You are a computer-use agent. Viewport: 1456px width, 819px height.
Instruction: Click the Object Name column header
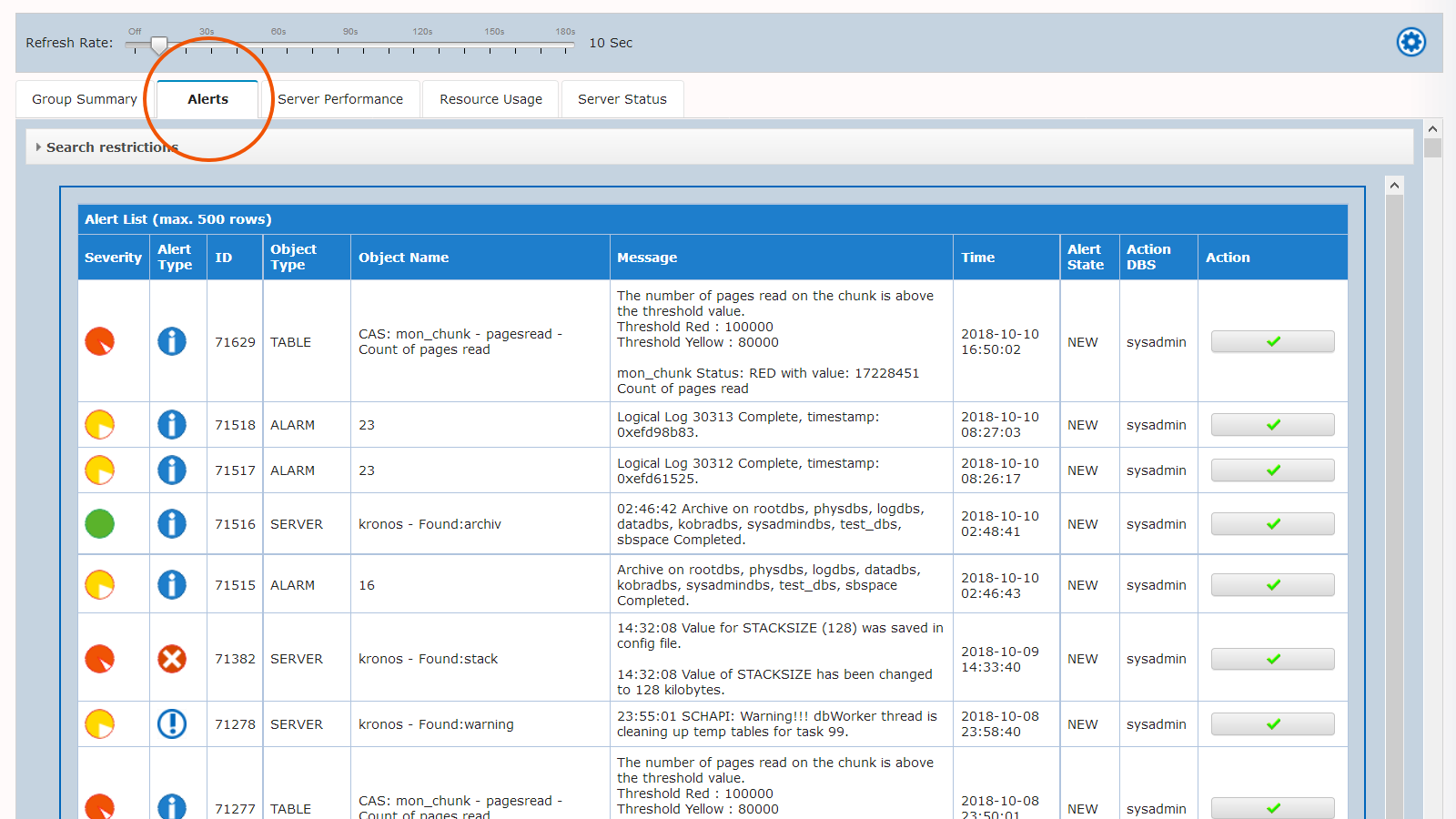(x=480, y=258)
